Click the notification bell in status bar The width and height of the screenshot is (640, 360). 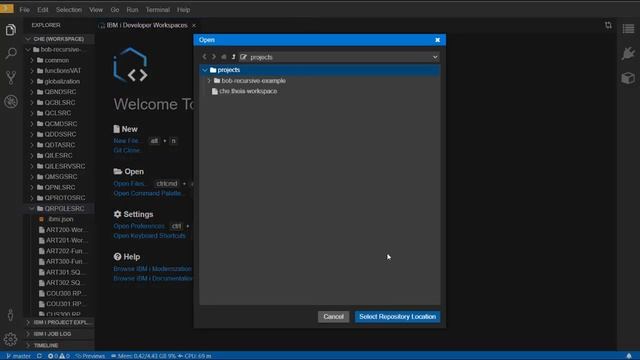(629, 356)
